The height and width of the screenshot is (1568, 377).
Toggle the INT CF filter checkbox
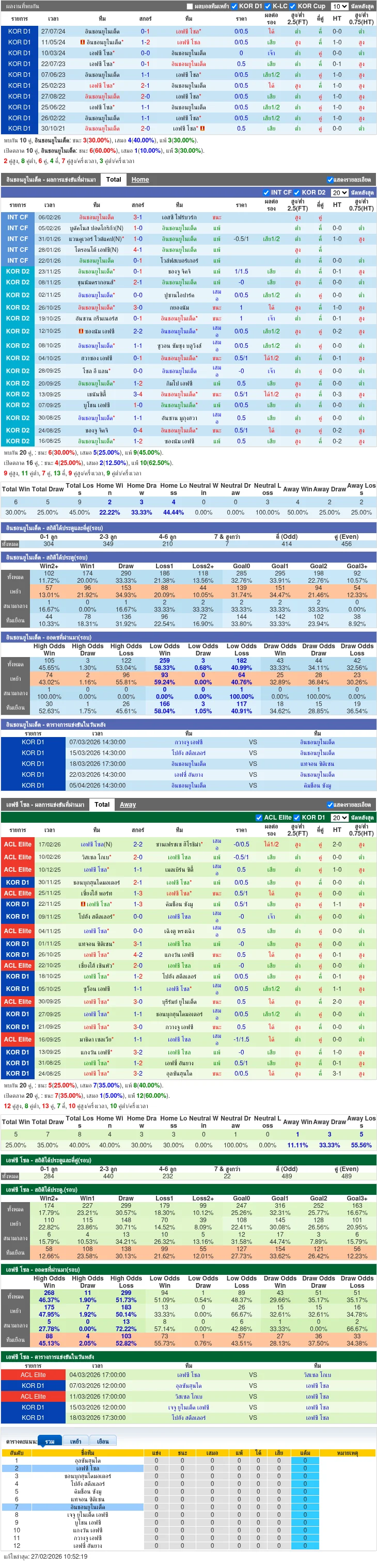click(x=266, y=193)
